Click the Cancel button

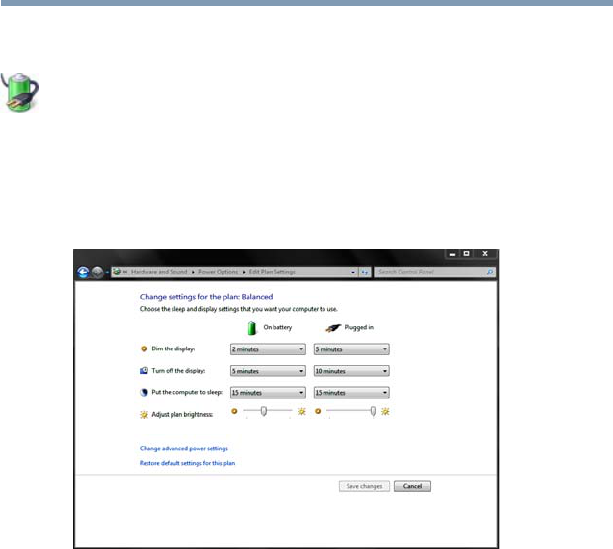(x=412, y=486)
